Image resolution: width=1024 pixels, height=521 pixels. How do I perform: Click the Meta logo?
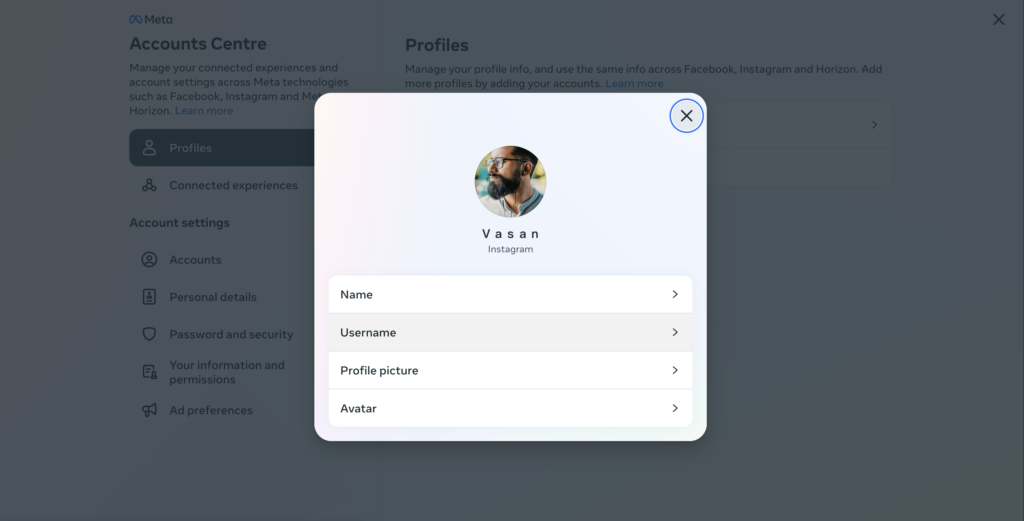[x=151, y=20]
